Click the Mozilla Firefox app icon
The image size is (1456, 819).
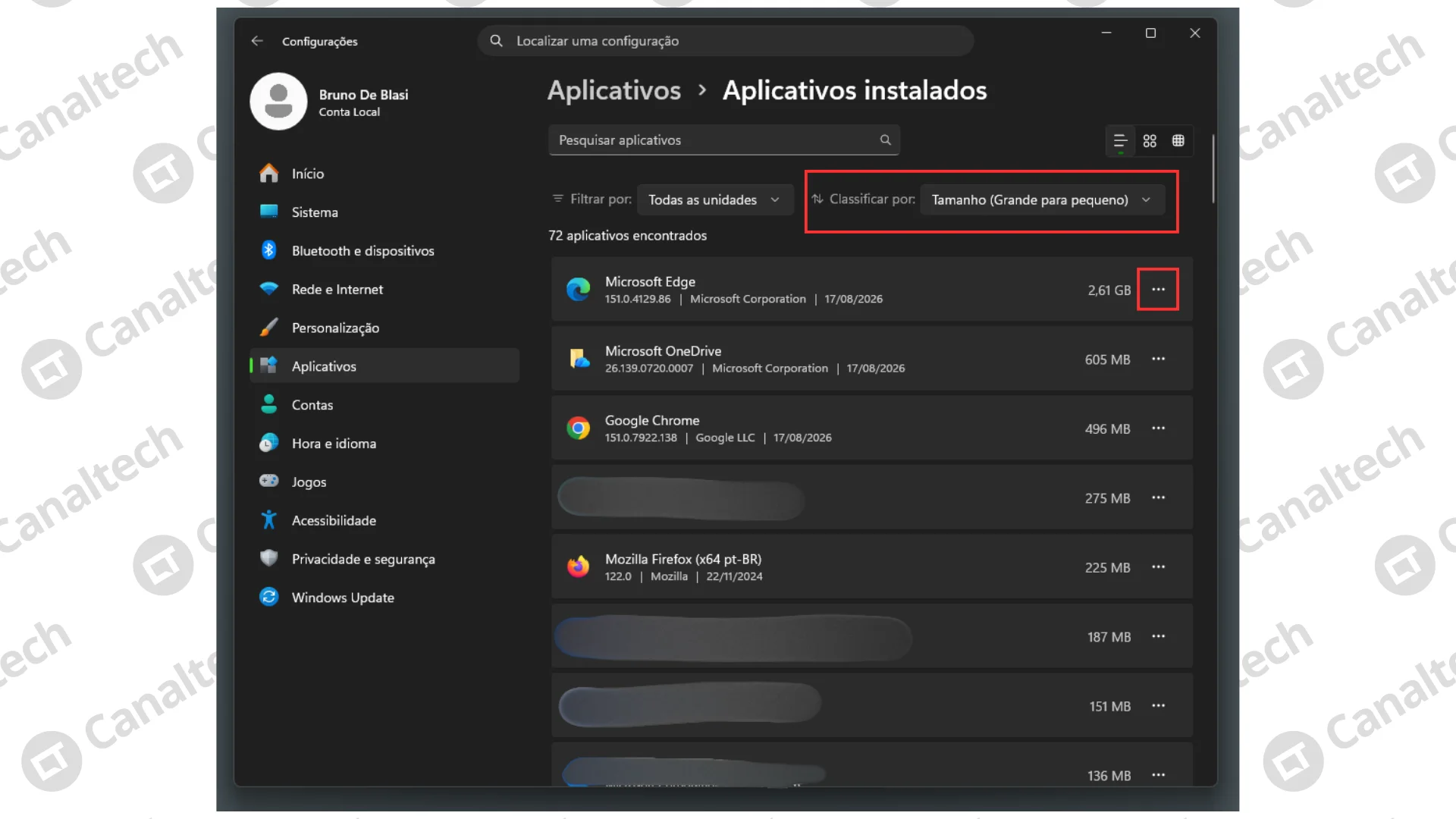click(x=579, y=566)
